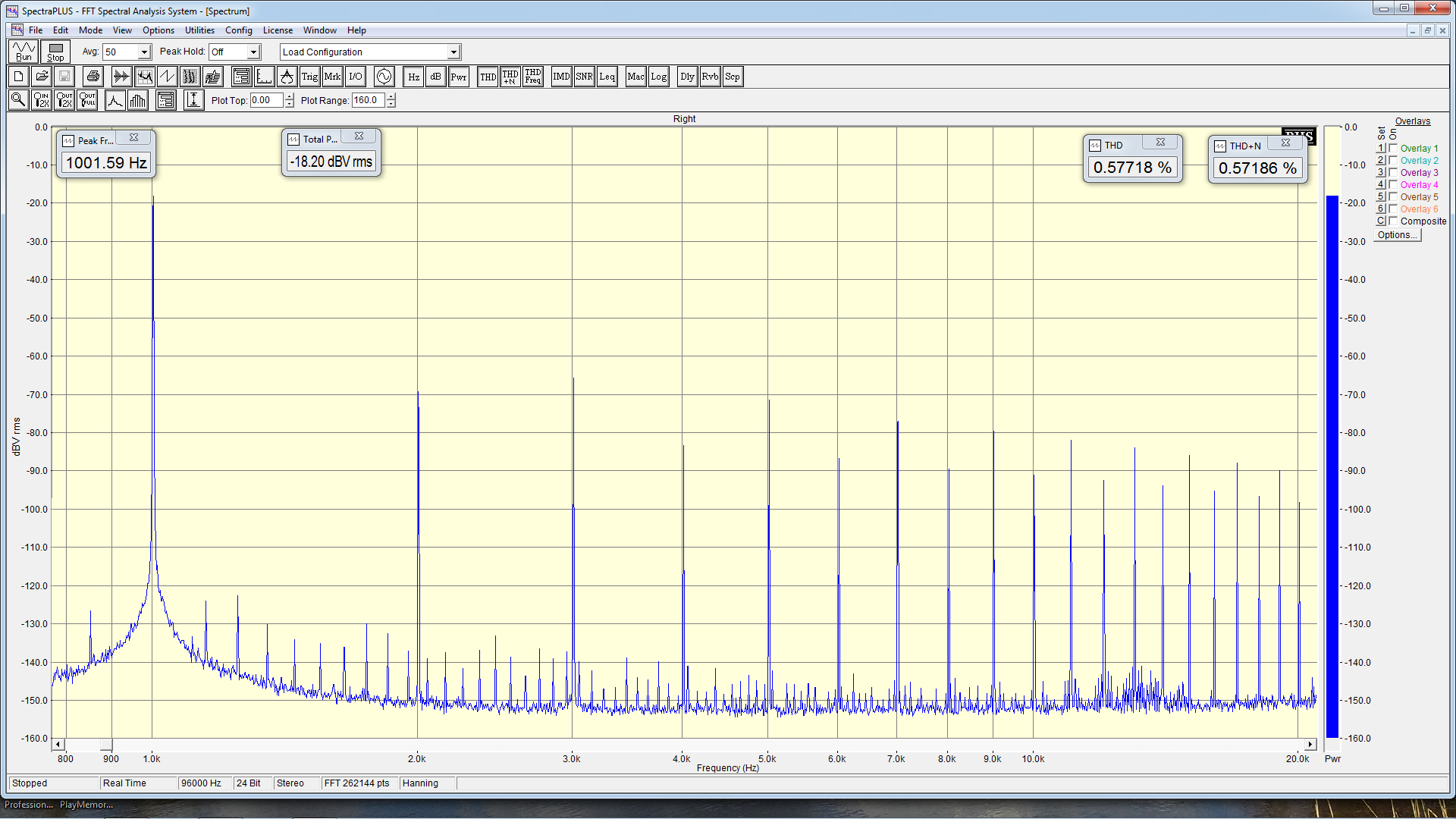Open the Peak Hold dropdown
Screen dimensions: 1456x819
[253, 52]
